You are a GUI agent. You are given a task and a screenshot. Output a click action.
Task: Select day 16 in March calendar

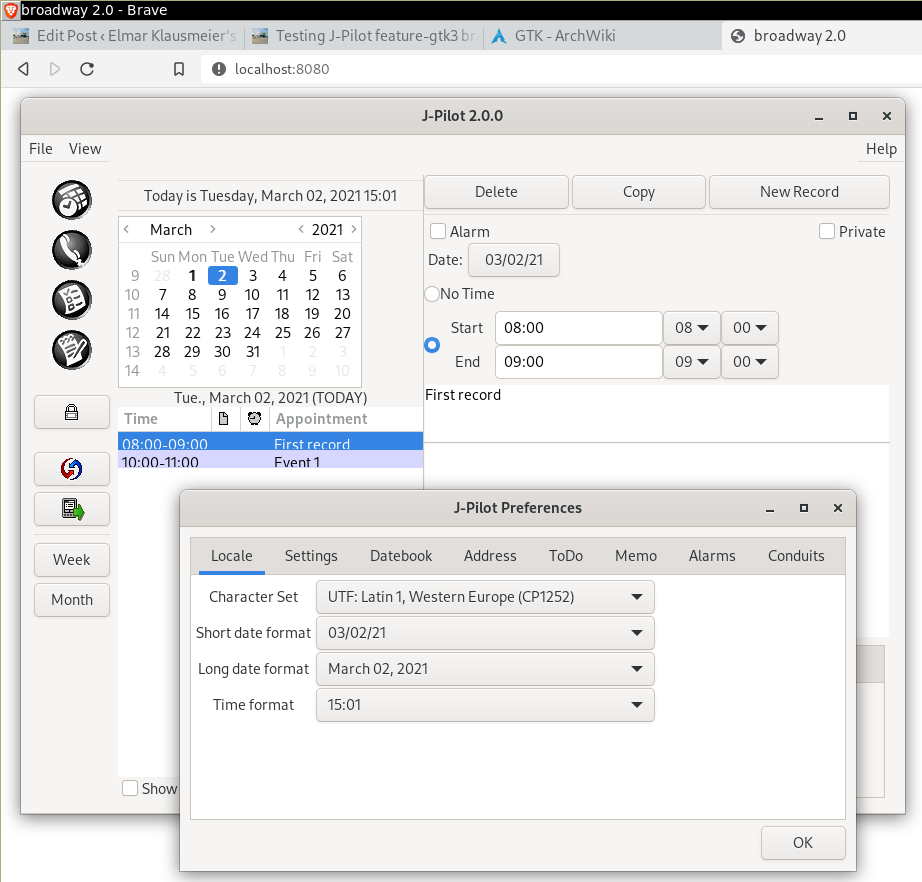[222, 314]
